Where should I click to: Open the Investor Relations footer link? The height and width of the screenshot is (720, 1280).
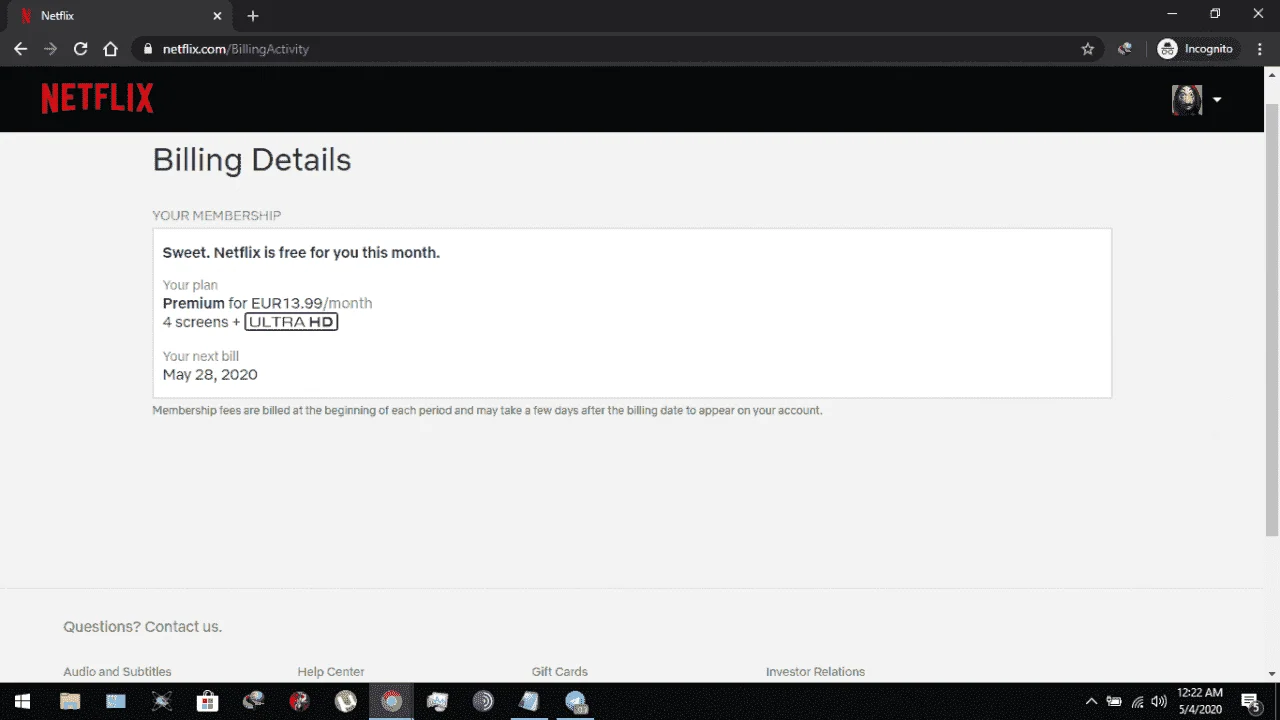(x=815, y=672)
